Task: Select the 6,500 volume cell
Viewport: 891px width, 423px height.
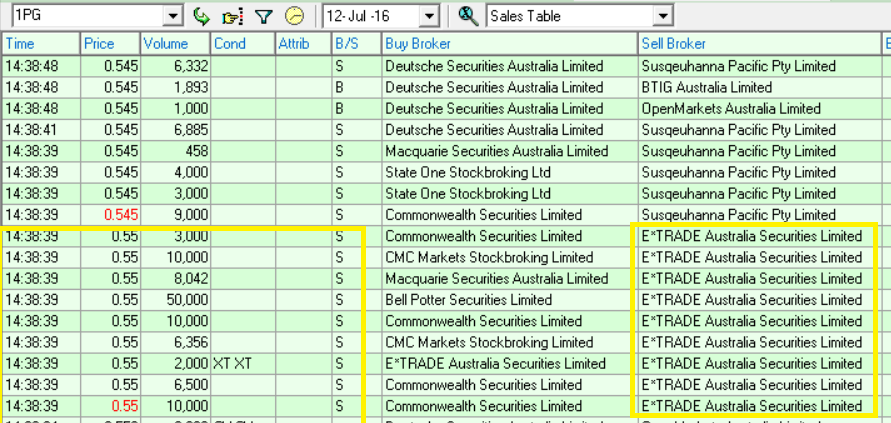Action: pos(175,385)
